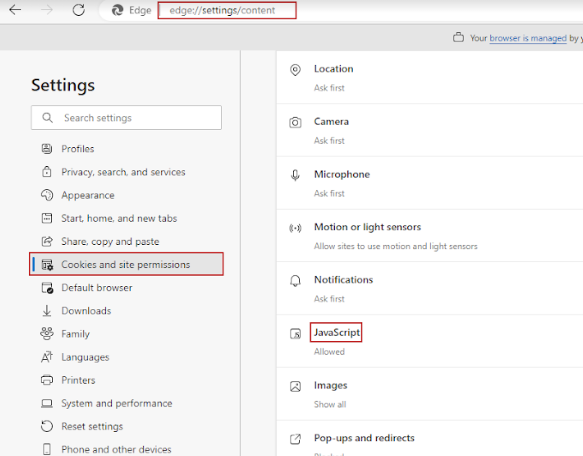
Task: Select Cookies and site permissions
Action: (126, 264)
